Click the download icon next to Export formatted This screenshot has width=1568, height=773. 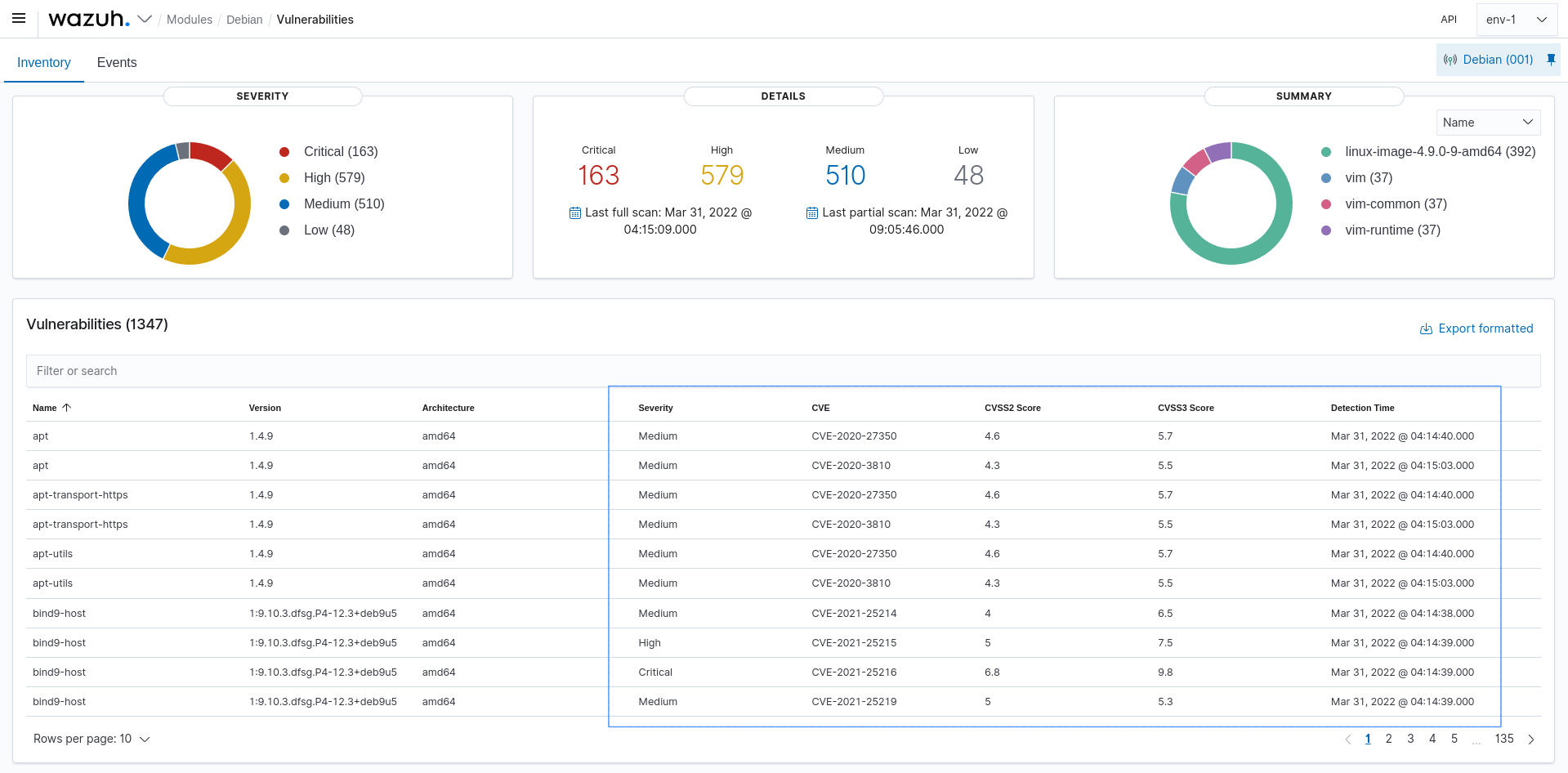1425,328
